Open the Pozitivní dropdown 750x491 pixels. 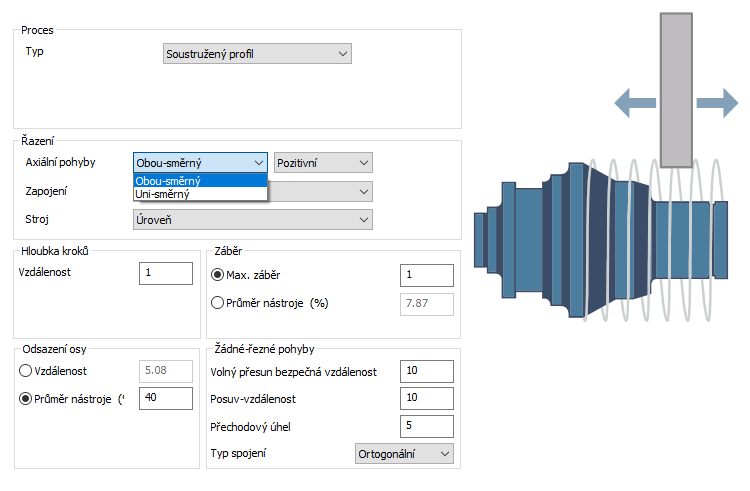pos(323,163)
